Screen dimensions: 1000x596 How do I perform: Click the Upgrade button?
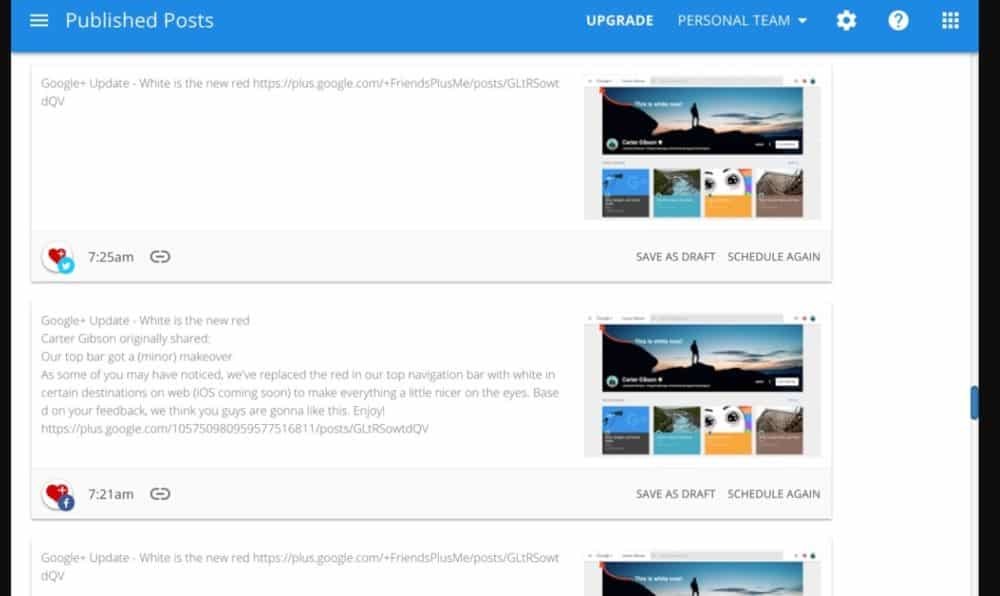pyautogui.click(x=619, y=20)
